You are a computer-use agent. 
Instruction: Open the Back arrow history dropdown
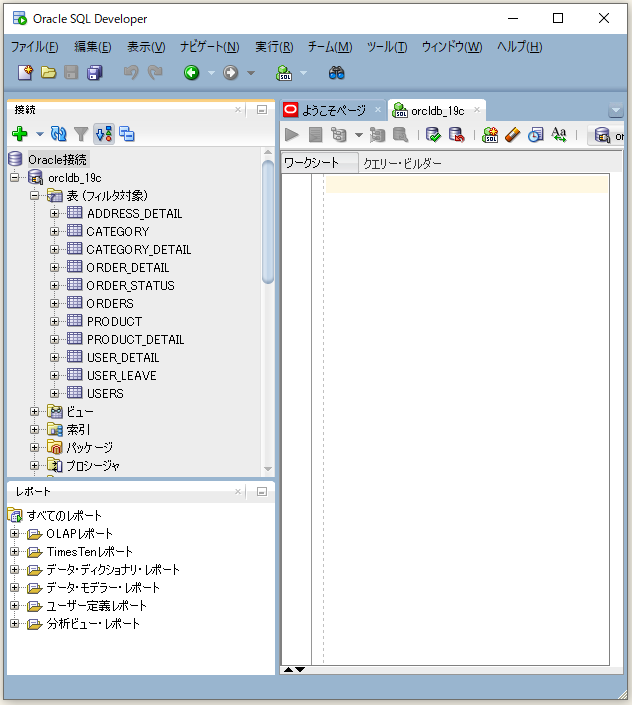(x=211, y=73)
